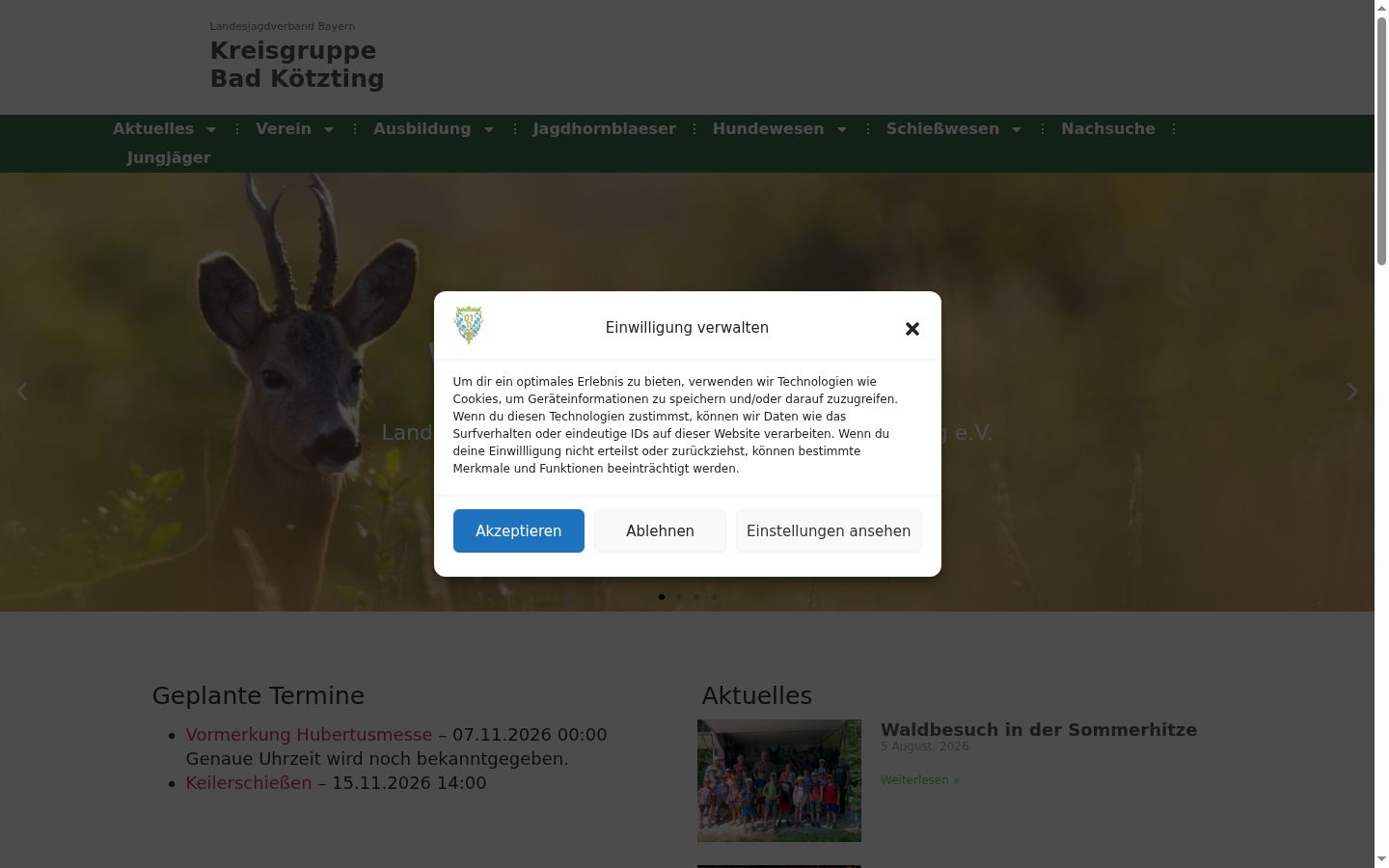Open the Verein menu item
The image size is (1389, 868).
click(x=284, y=129)
